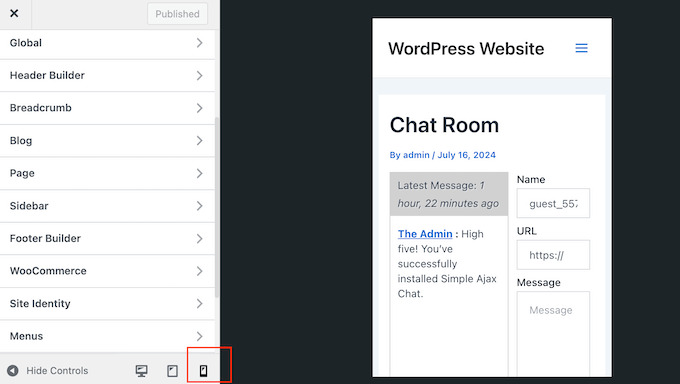
Task: Click The Admin chat username link
Action: [425, 234]
